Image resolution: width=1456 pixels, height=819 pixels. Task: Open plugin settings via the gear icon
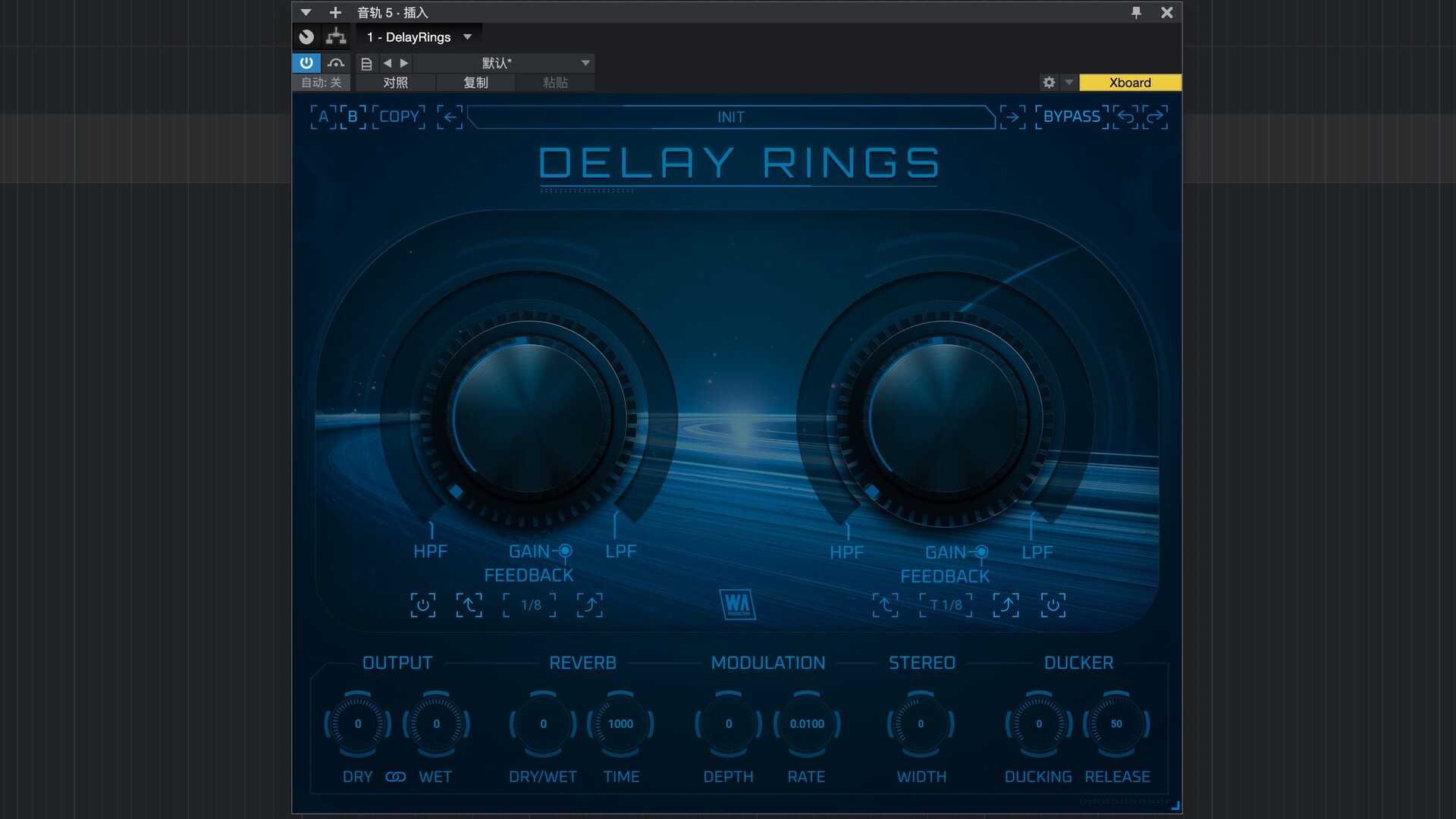point(1048,83)
